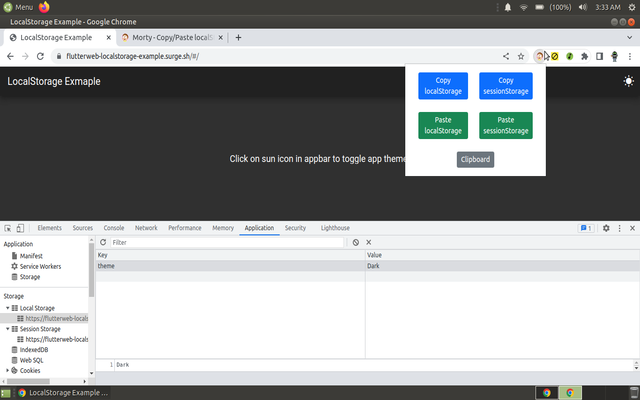Open the Clipboard button in extension popup
The image size is (640, 400).
tap(475, 159)
